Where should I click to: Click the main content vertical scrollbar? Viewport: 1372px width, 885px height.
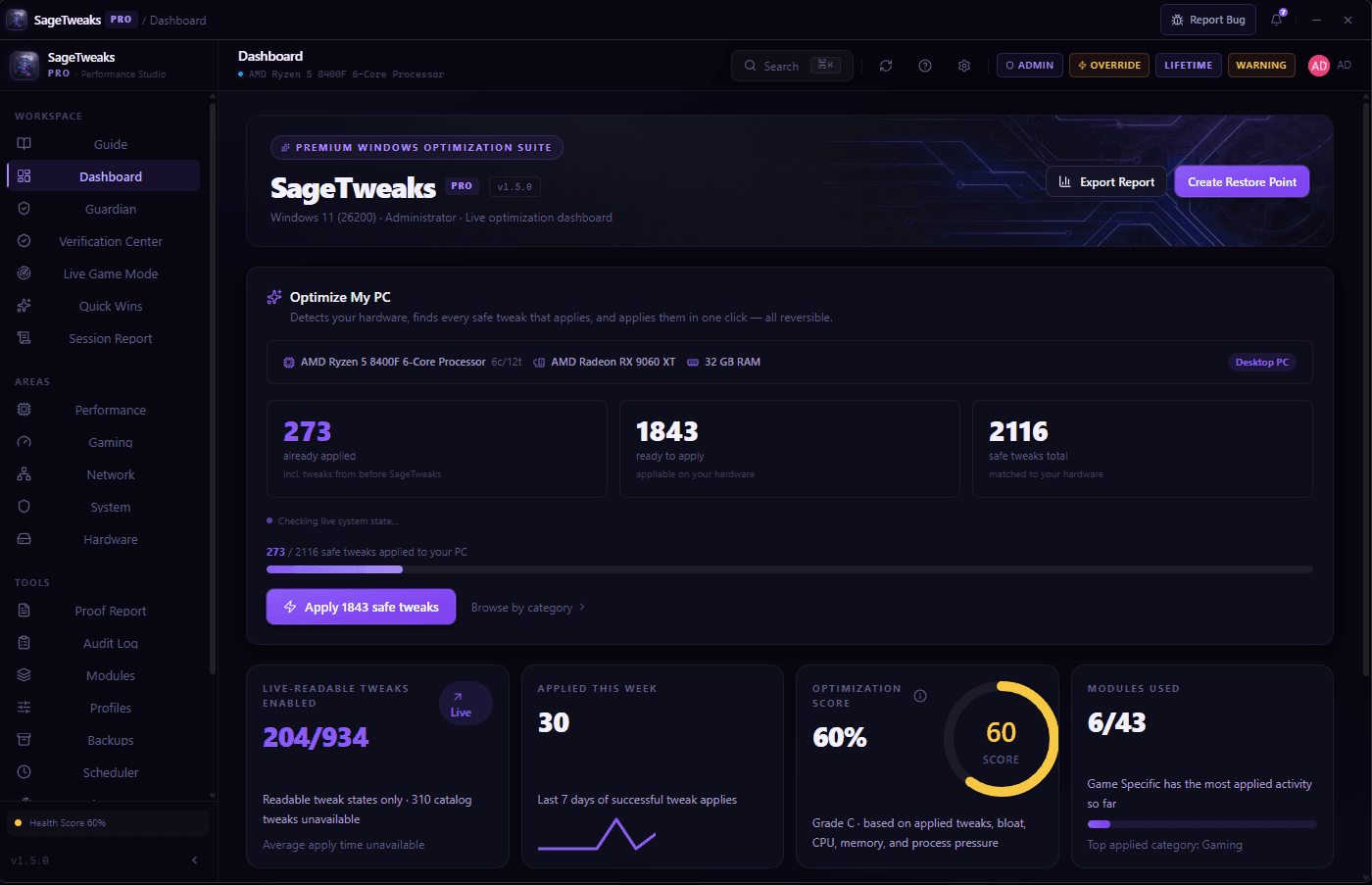[1366, 387]
